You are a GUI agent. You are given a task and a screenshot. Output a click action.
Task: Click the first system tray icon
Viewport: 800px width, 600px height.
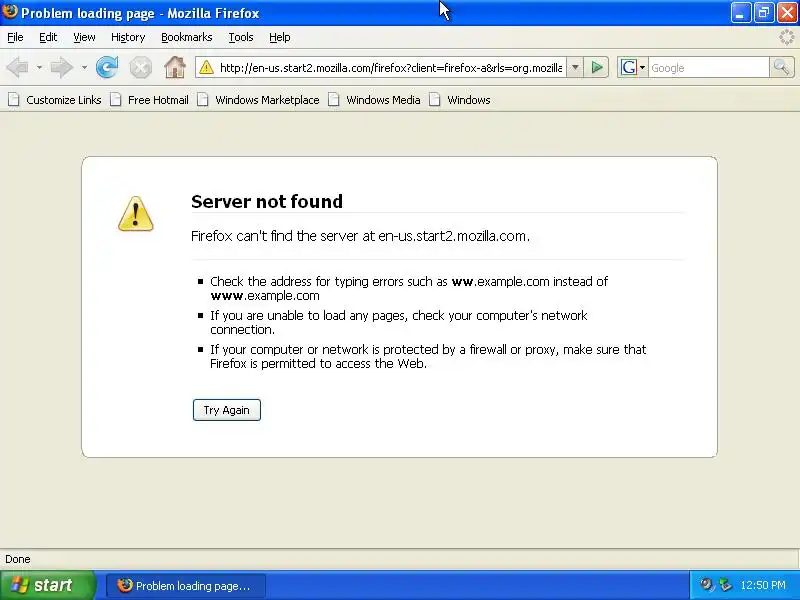click(x=706, y=585)
